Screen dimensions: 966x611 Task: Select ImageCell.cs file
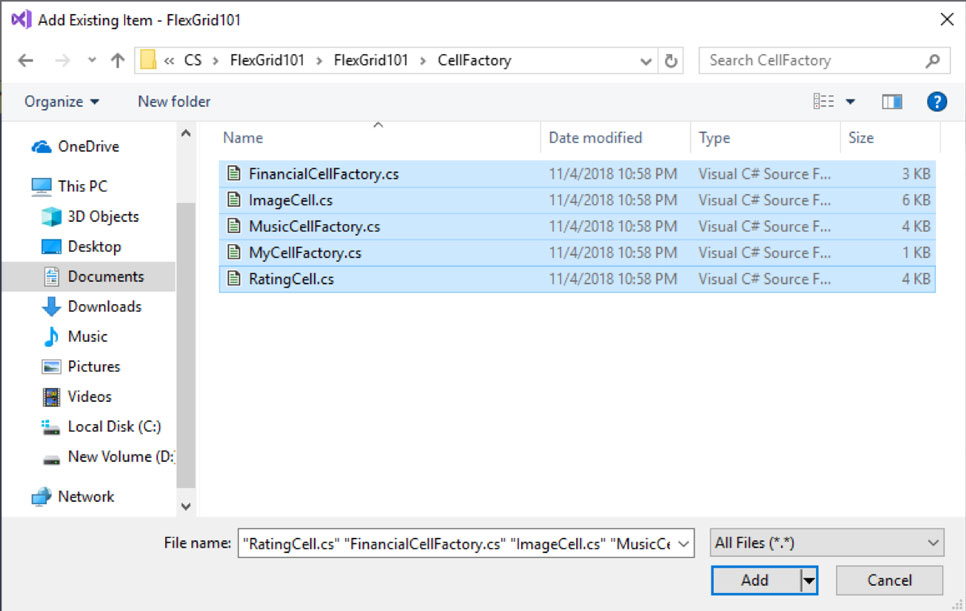(577, 200)
